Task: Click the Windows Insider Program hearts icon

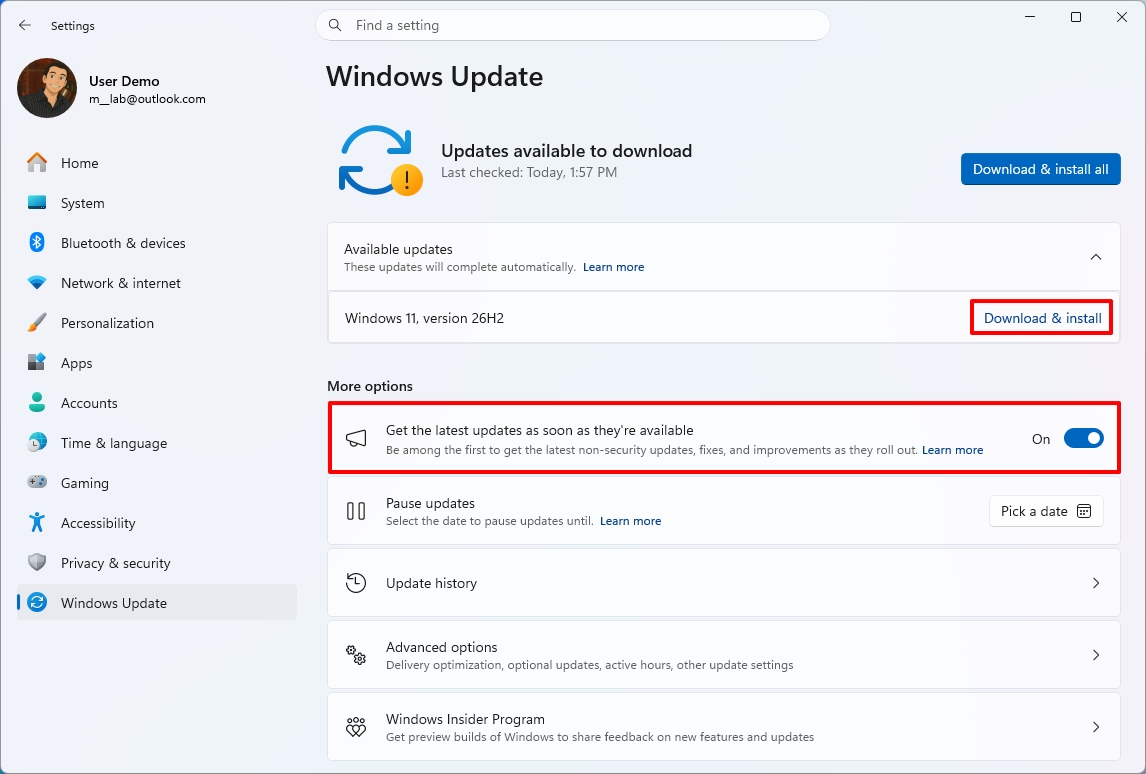Action: point(356,726)
